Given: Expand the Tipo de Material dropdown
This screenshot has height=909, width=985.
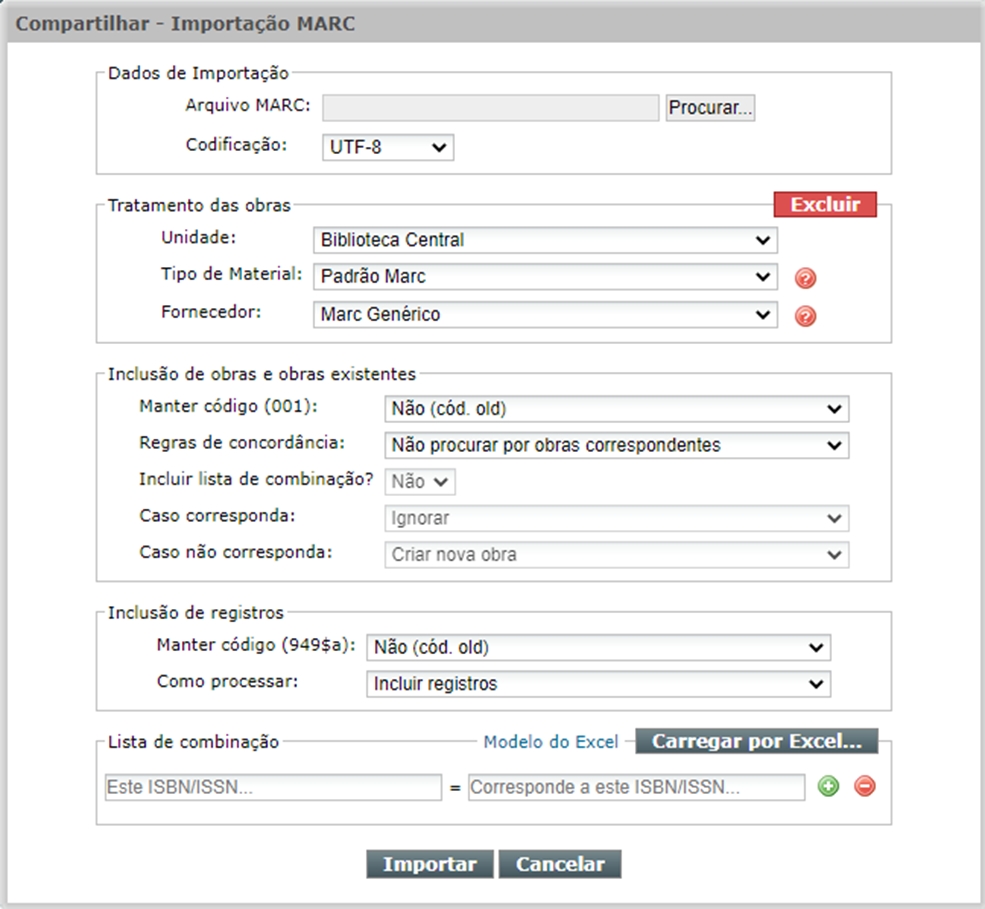Looking at the screenshot, I should point(545,276).
